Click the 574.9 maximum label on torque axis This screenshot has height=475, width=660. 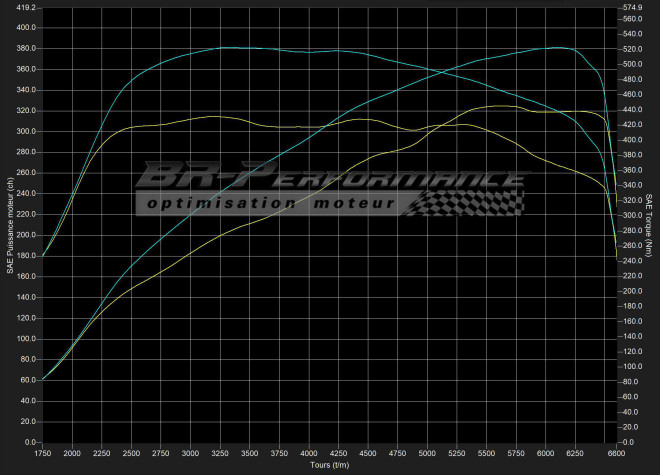tap(633, 7)
